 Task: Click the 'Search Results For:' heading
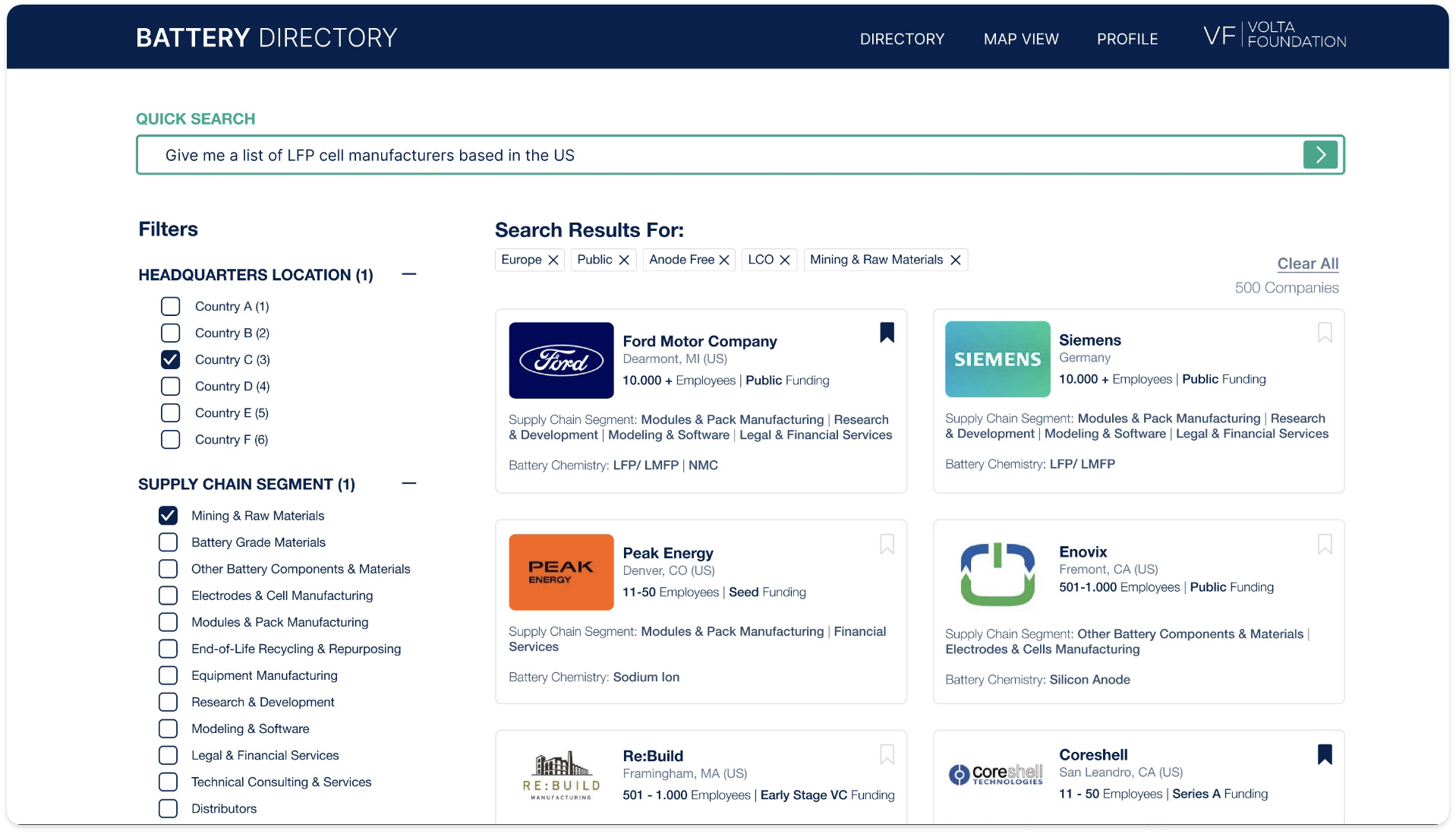pos(589,230)
